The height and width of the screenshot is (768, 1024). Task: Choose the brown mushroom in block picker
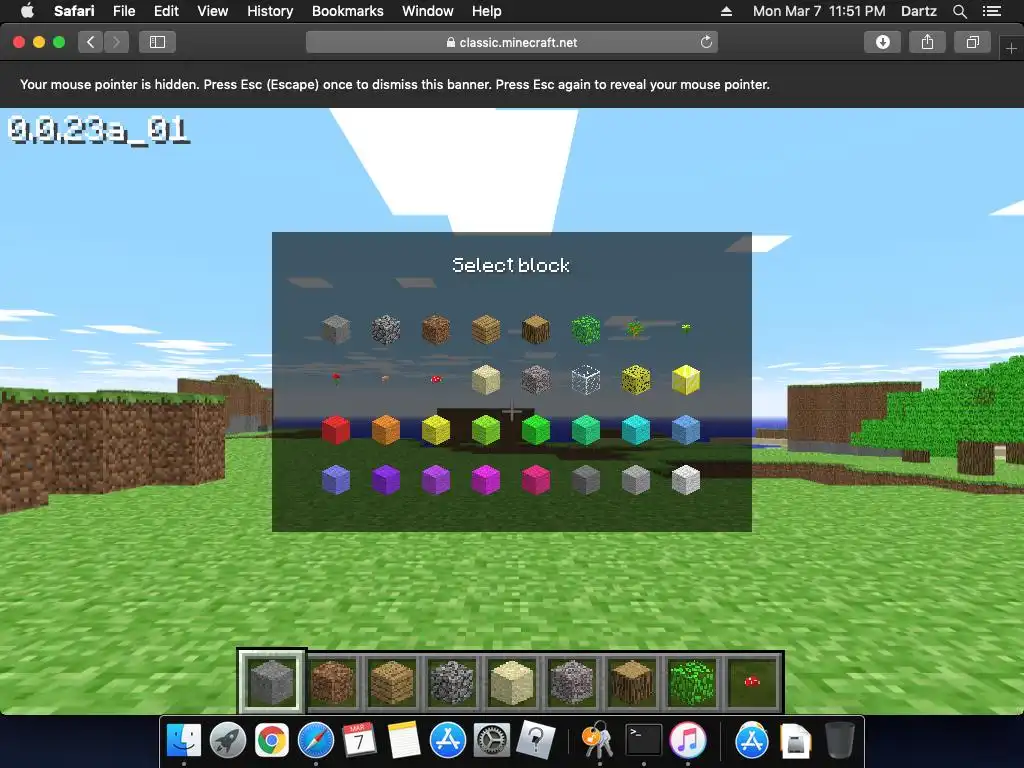pos(385,379)
